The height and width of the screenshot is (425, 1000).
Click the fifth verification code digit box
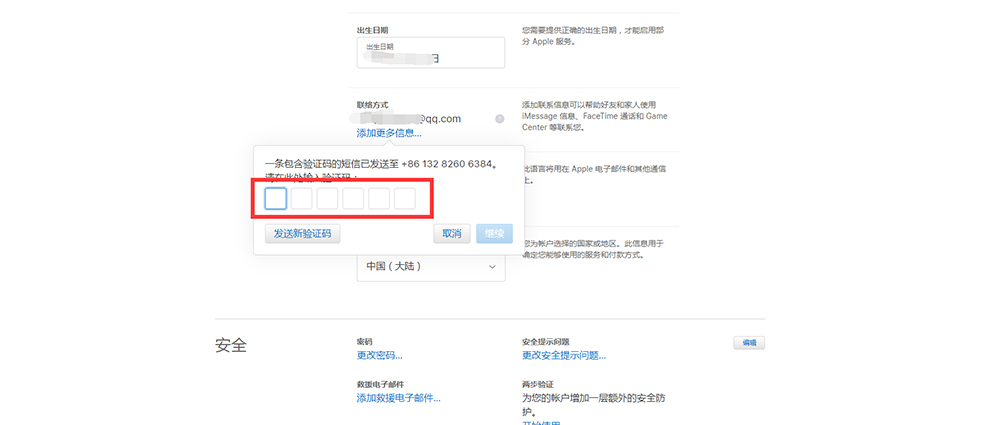pos(379,199)
